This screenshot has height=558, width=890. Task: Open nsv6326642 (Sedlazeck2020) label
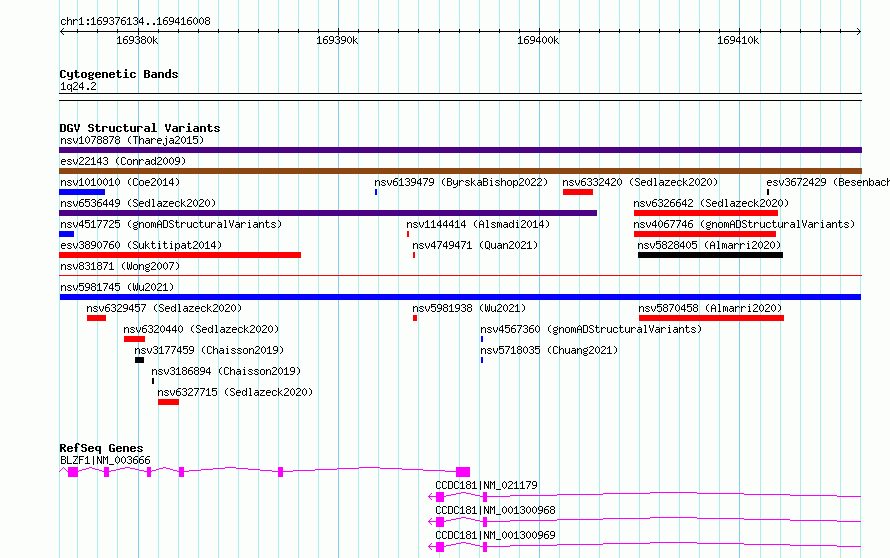click(x=711, y=203)
